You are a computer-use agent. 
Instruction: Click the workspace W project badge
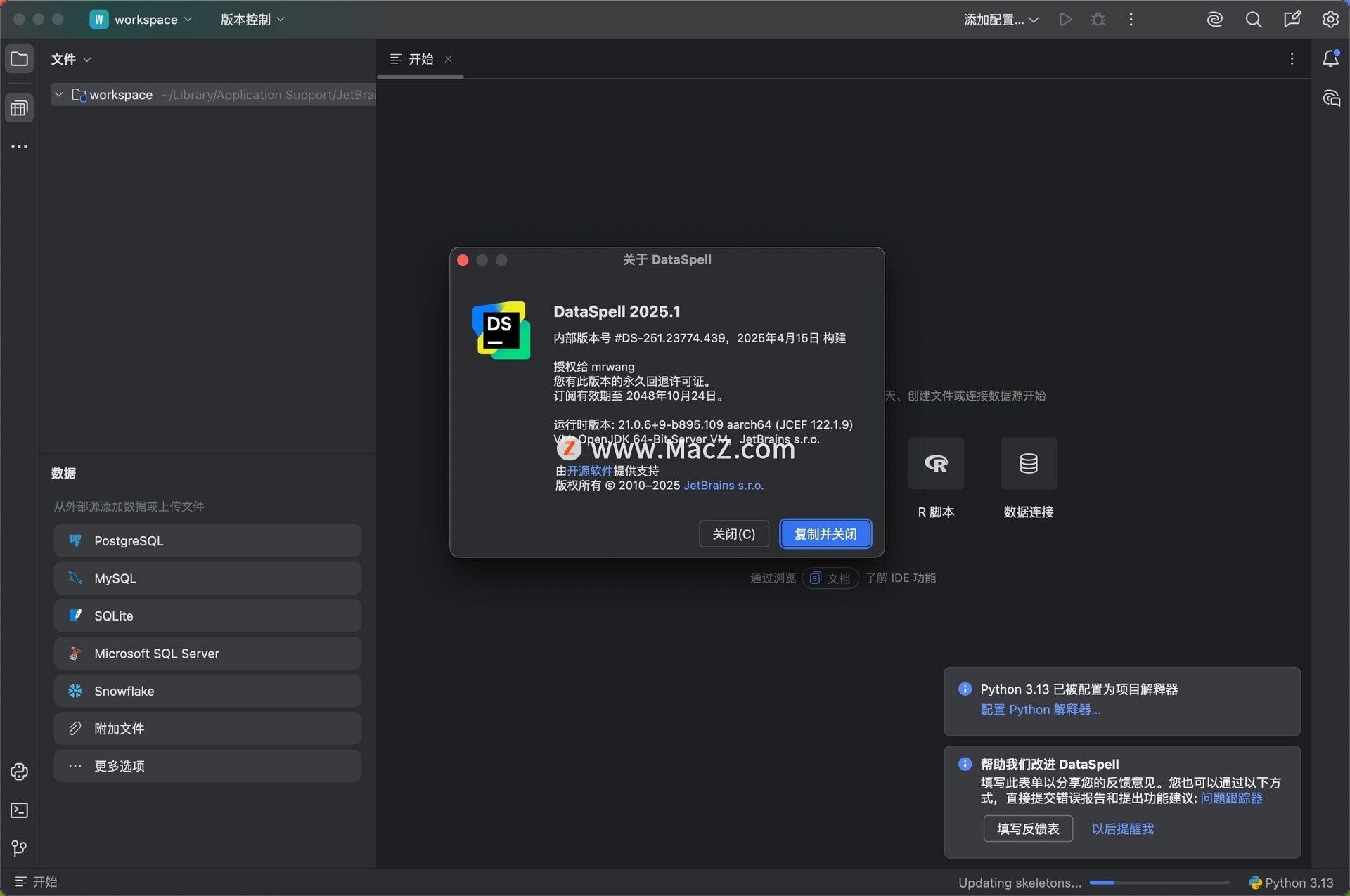(x=98, y=20)
